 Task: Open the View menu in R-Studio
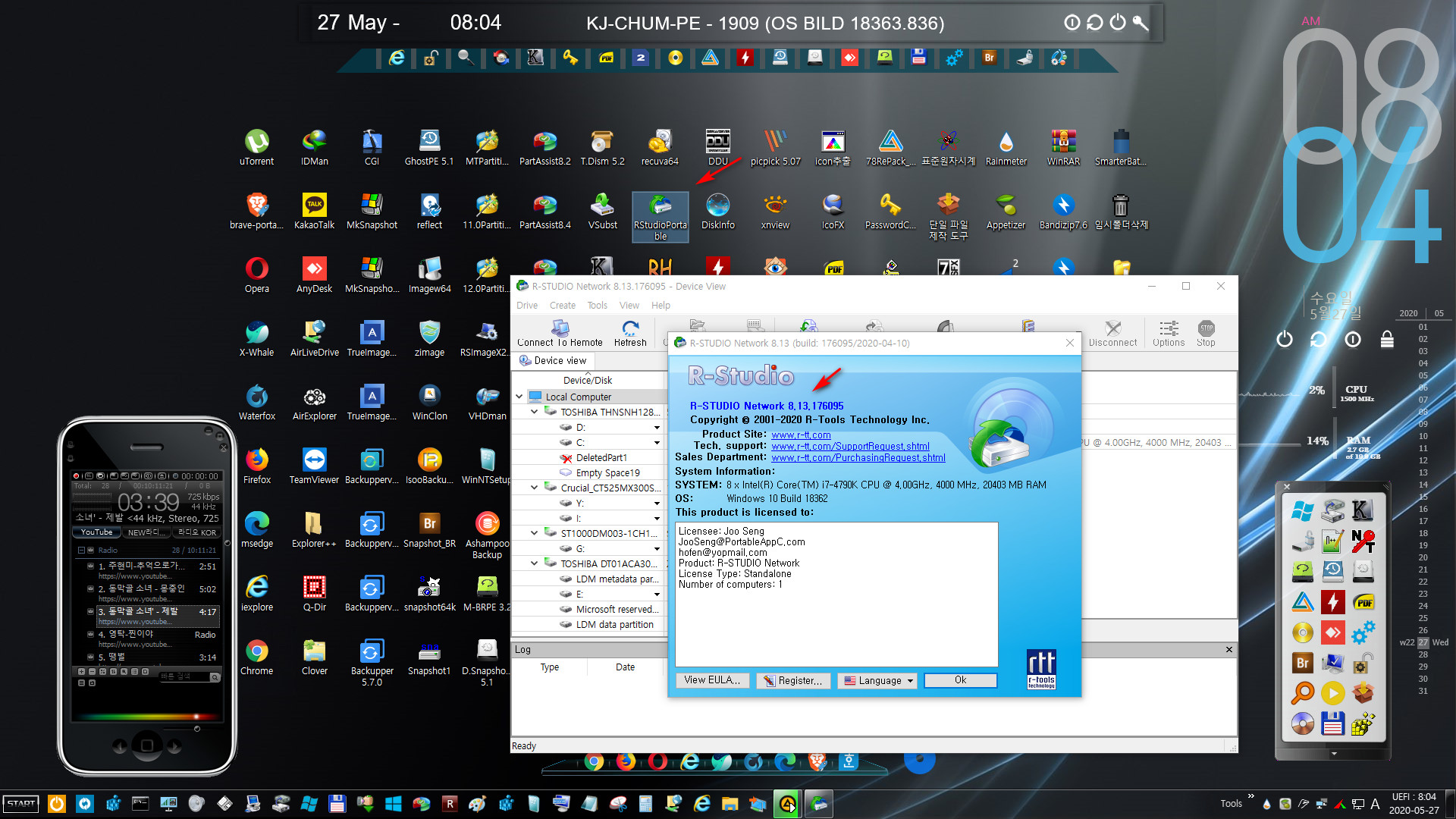[629, 306]
